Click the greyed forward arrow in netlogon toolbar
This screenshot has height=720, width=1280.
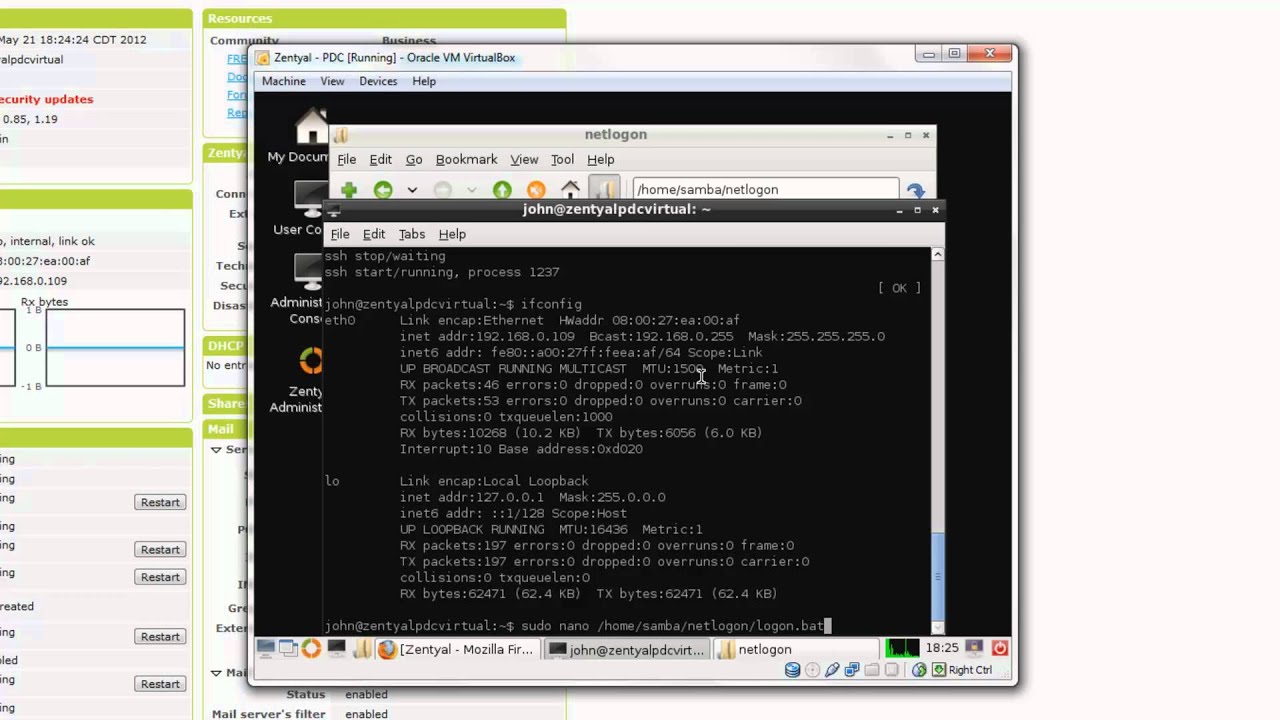[443, 189]
